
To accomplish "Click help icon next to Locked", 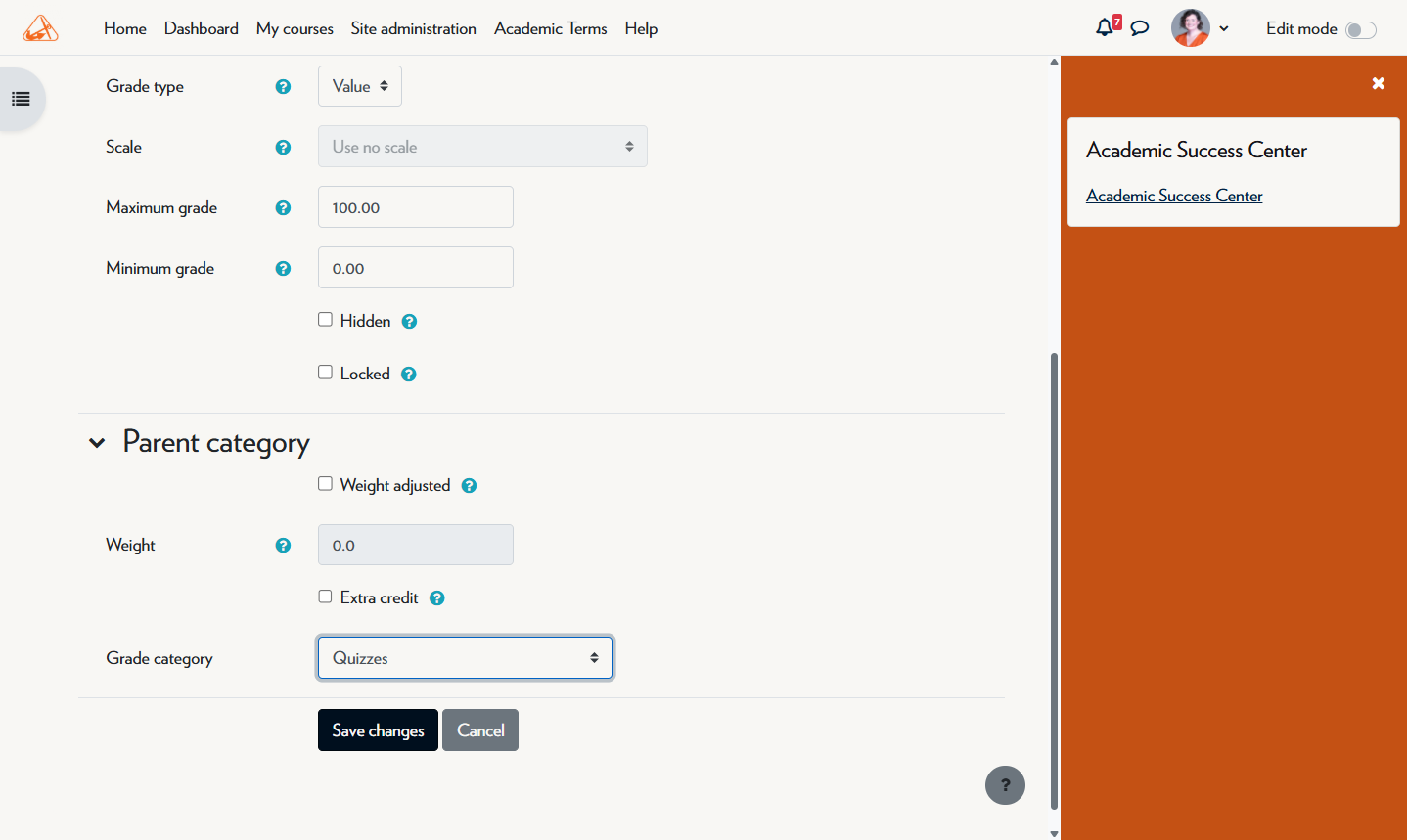I will [409, 374].
